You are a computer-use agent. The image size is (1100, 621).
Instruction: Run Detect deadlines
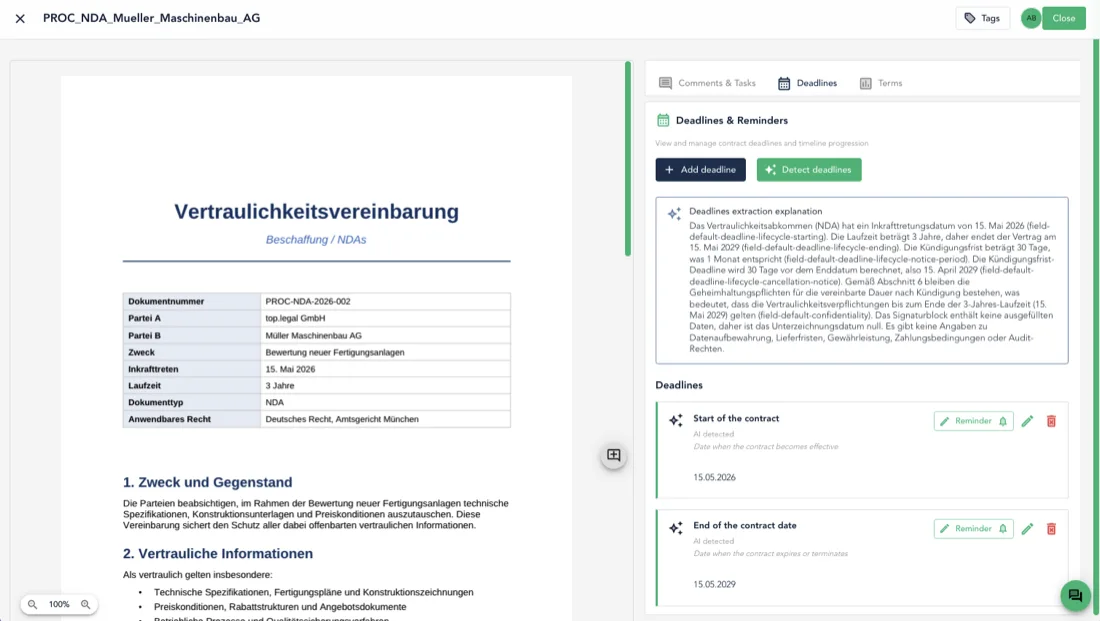pyautogui.click(x=809, y=170)
